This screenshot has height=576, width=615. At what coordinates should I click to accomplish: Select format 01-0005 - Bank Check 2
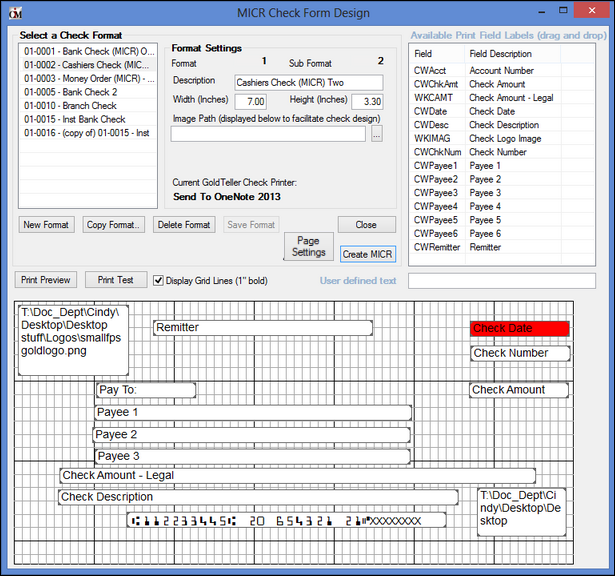click(x=88, y=92)
